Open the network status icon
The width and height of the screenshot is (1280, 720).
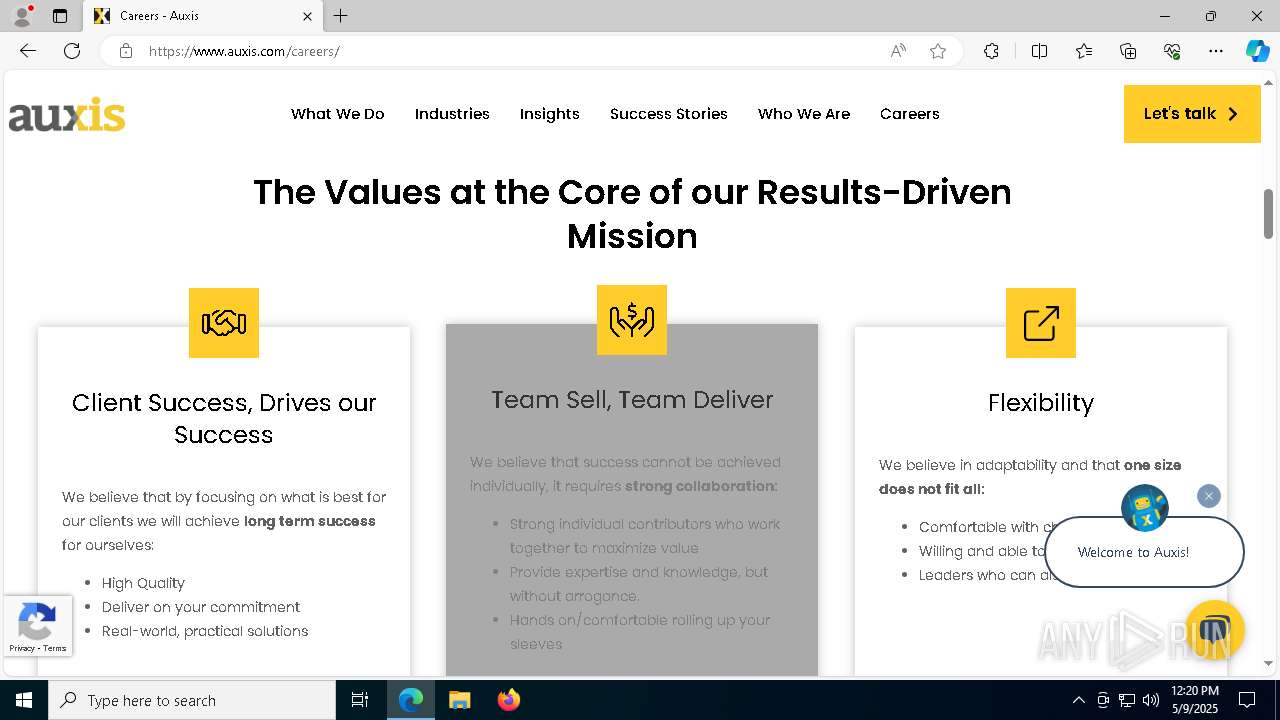(1127, 700)
